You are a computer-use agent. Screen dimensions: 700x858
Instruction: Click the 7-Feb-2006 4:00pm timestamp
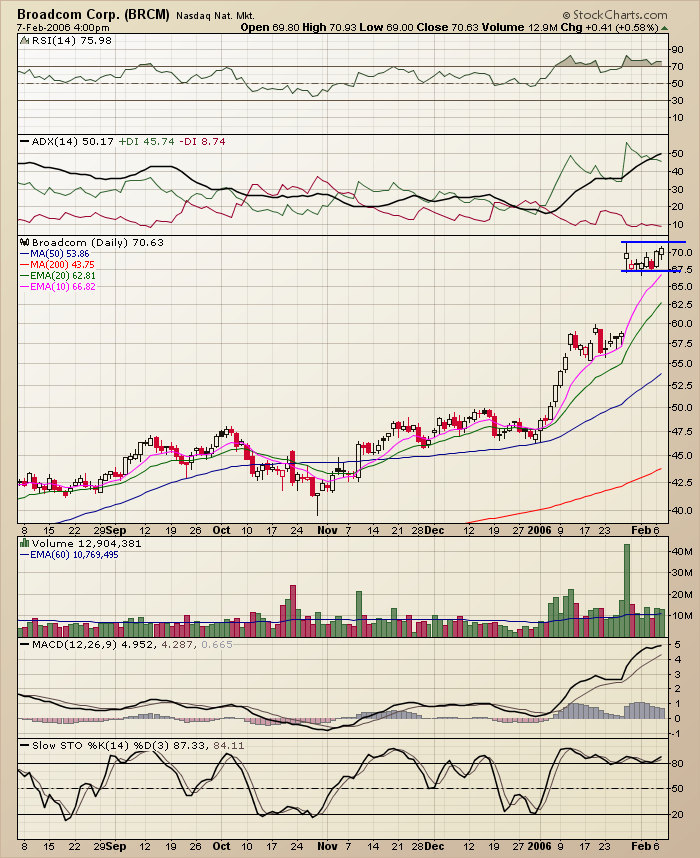[63, 27]
